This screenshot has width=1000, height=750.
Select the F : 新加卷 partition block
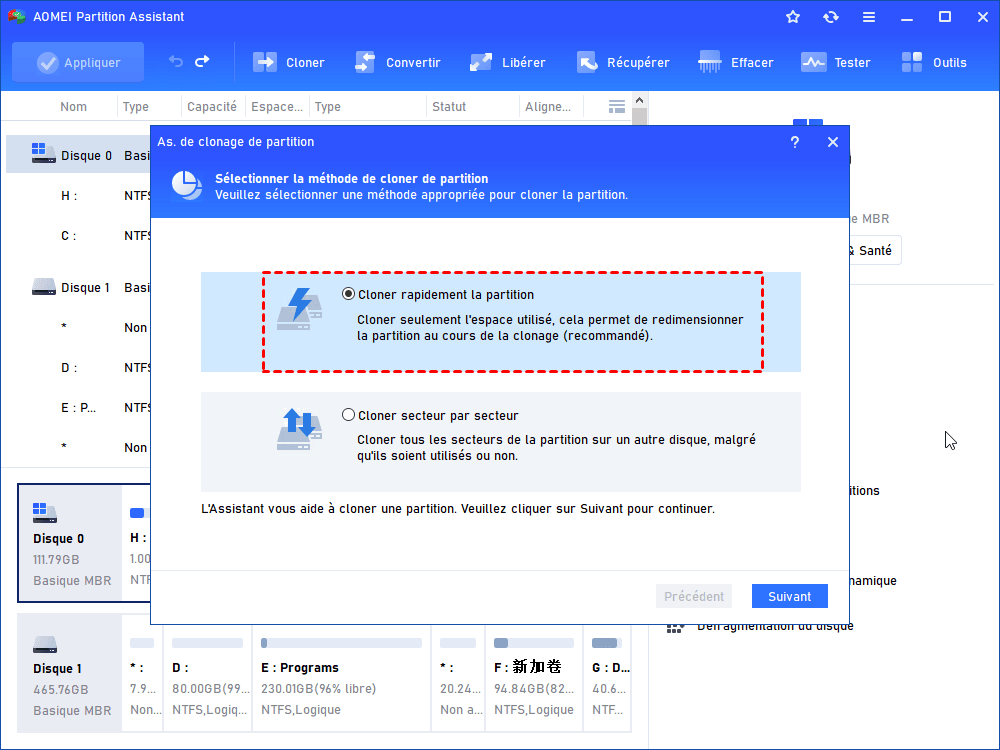point(534,679)
